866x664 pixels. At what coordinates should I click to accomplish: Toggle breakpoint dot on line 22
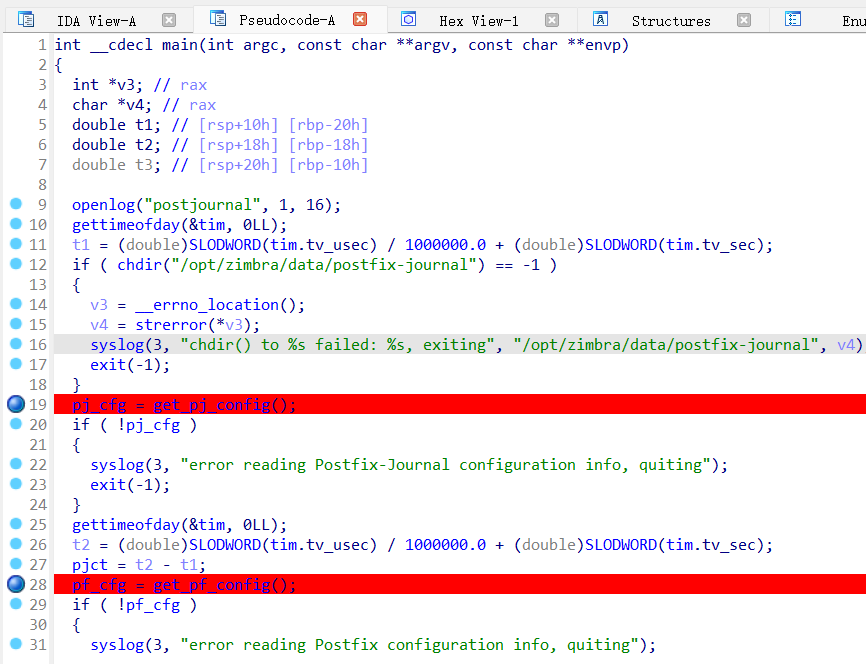pos(16,463)
